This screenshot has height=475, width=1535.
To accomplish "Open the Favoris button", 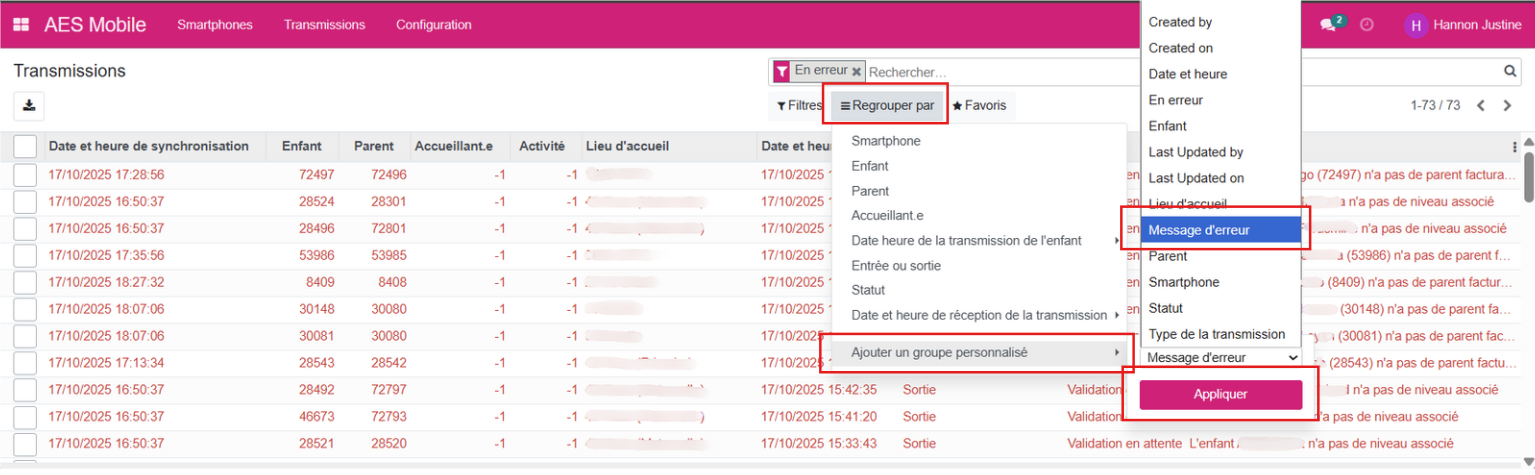I will pos(979,105).
